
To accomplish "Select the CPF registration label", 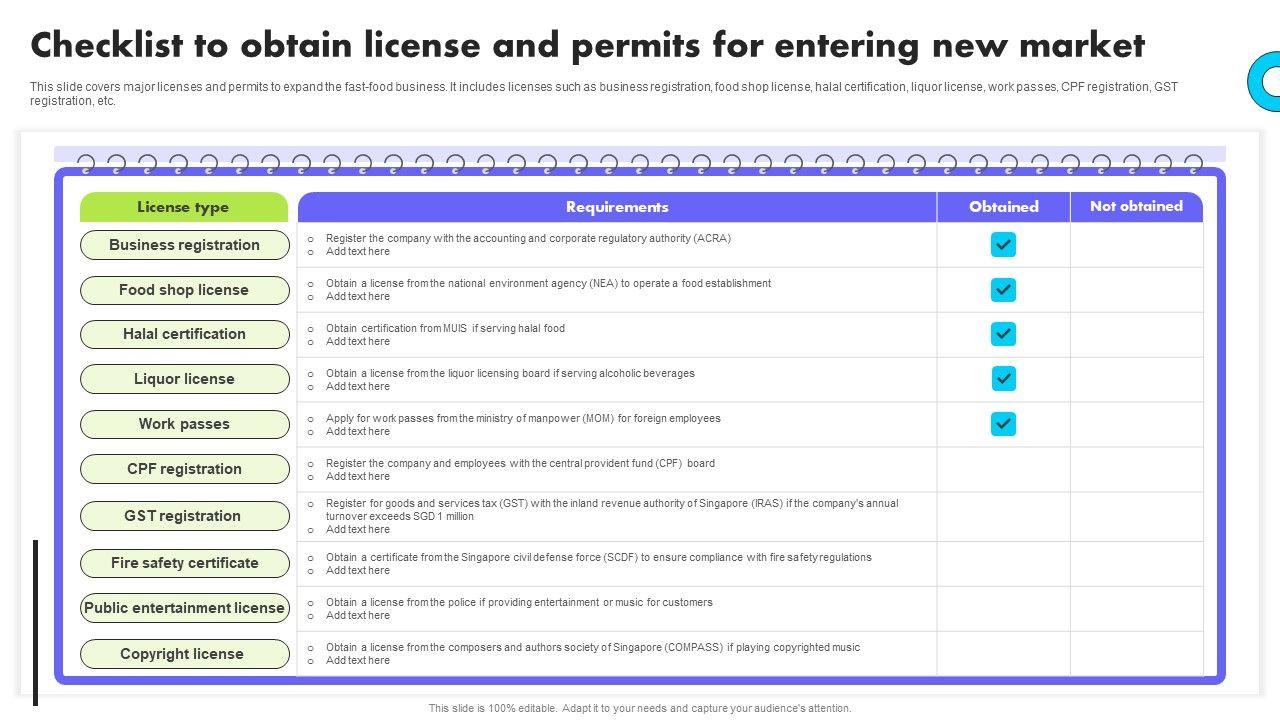I will (x=184, y=469).
